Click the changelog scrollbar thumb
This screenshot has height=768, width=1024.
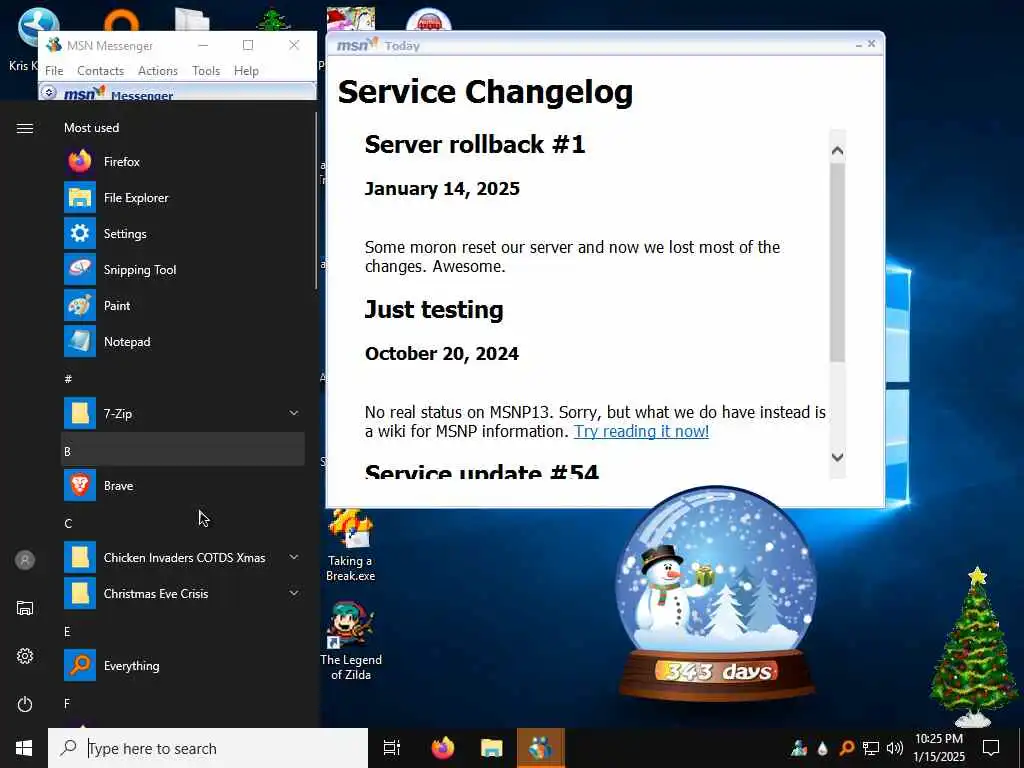(837, 261)
